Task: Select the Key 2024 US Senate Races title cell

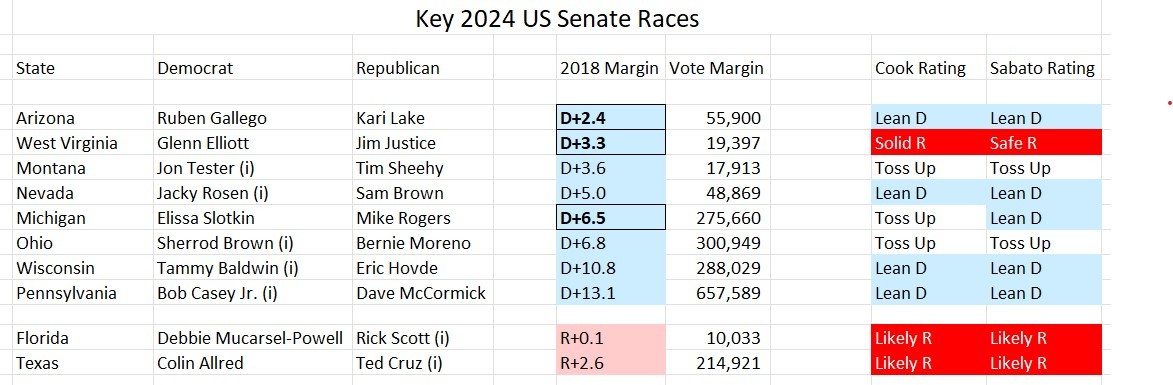Action: (x=557, y=17)
